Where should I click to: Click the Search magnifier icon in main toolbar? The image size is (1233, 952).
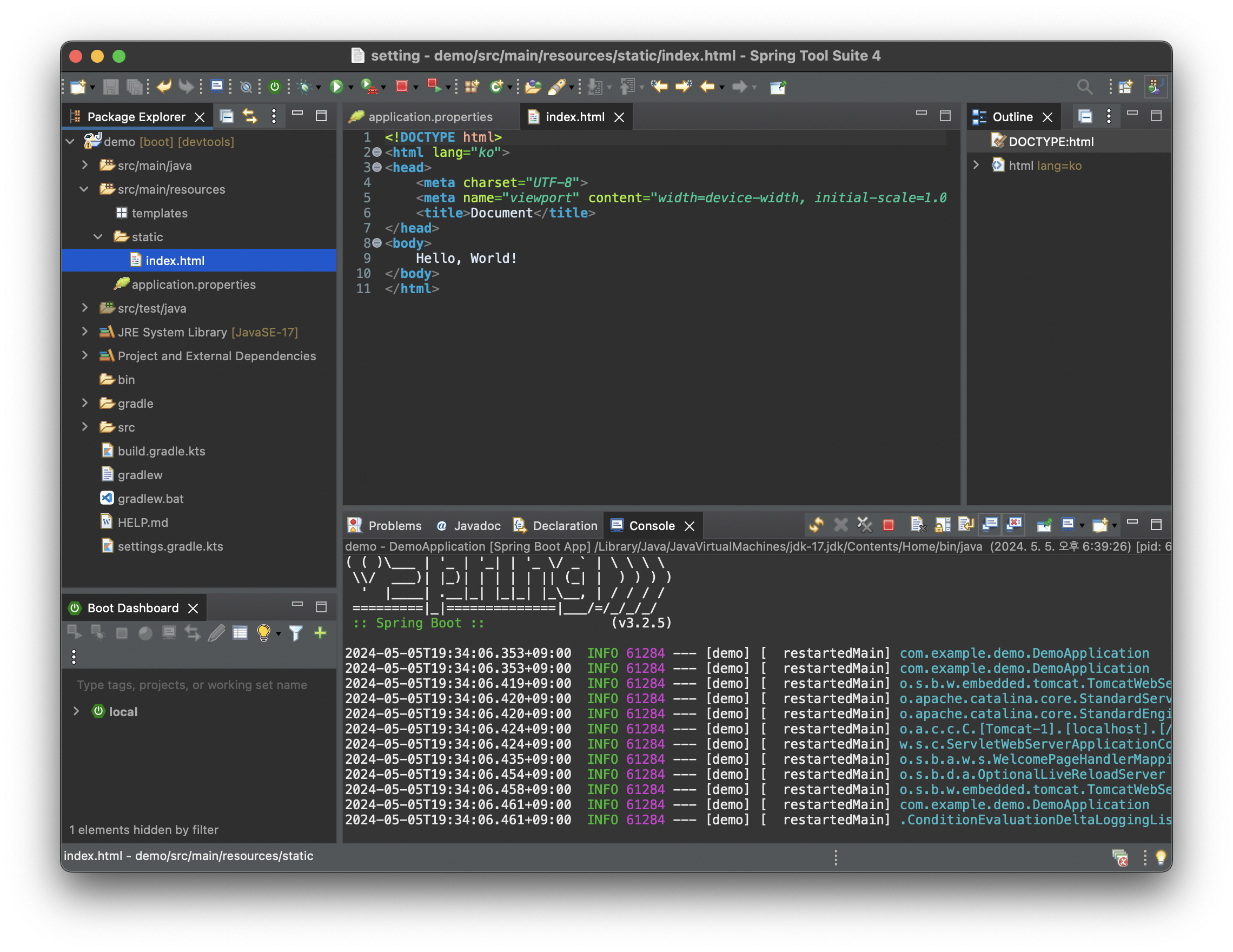[x=1084, y=87]
